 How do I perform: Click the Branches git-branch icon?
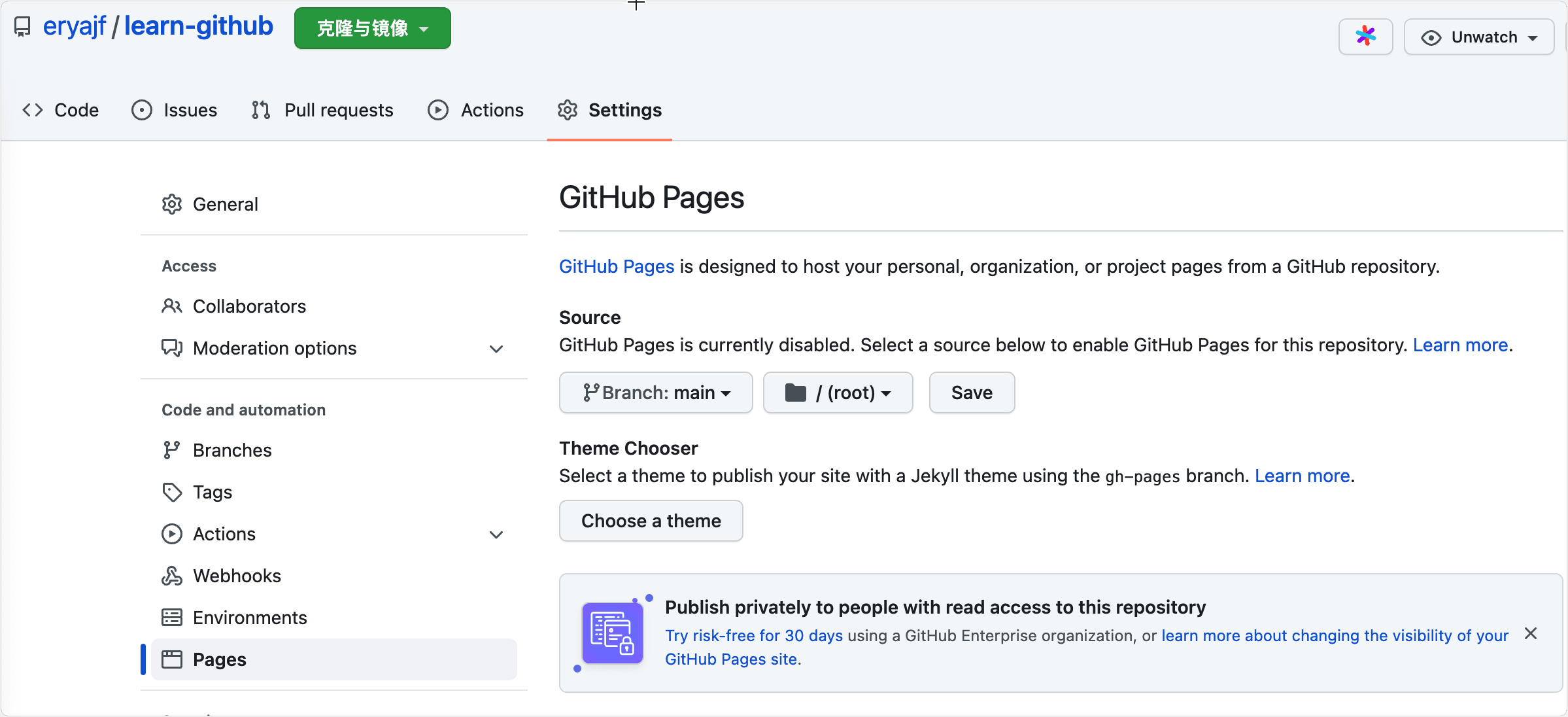[x=172, y=450]
